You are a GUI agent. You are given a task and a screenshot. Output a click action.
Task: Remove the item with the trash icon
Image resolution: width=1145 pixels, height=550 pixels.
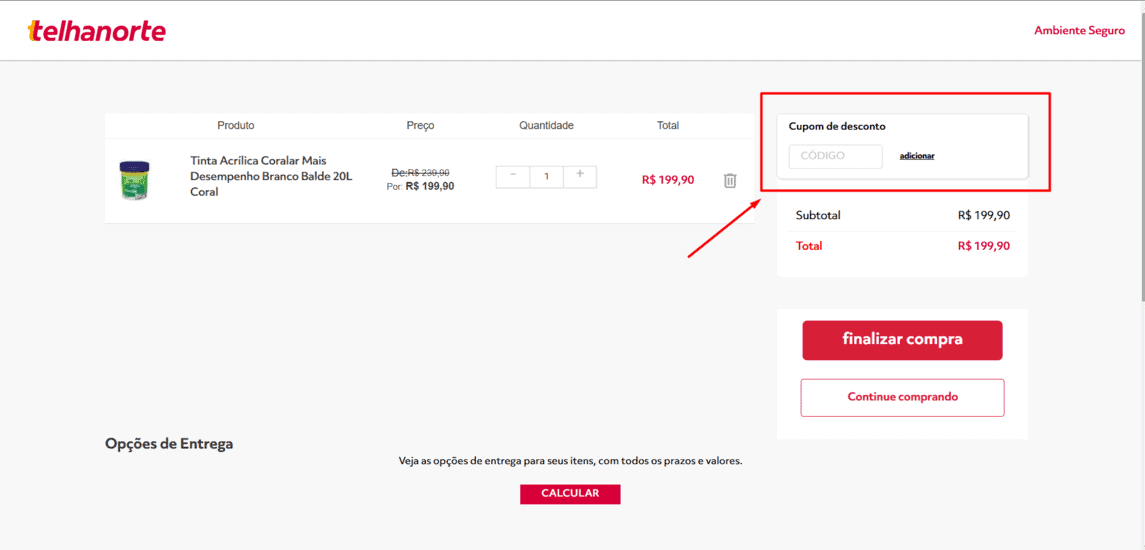[x=729, y=180]
